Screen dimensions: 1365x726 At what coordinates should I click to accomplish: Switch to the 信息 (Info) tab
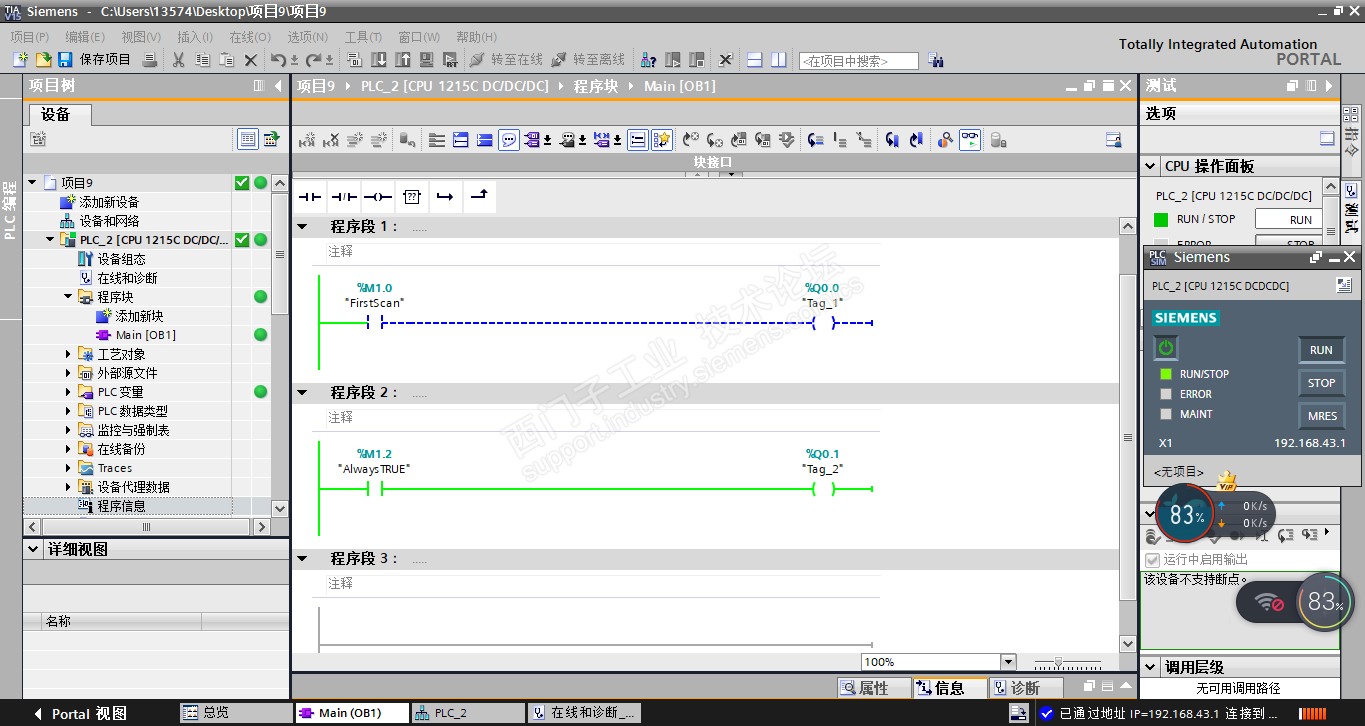point(949,688)
